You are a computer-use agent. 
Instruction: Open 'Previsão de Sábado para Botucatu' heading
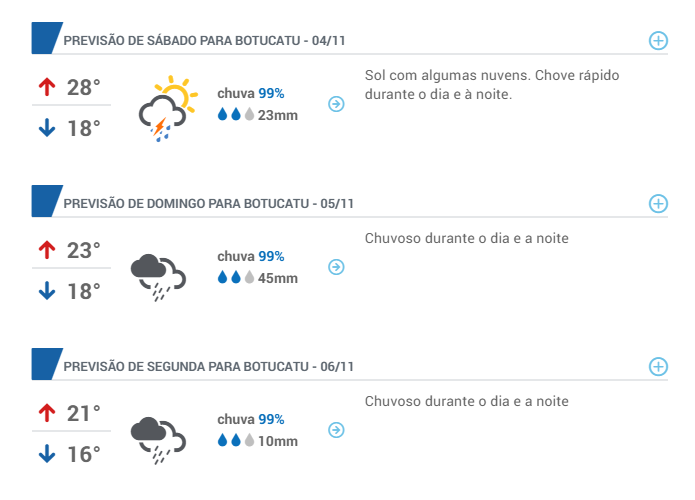tap(204, 41)
